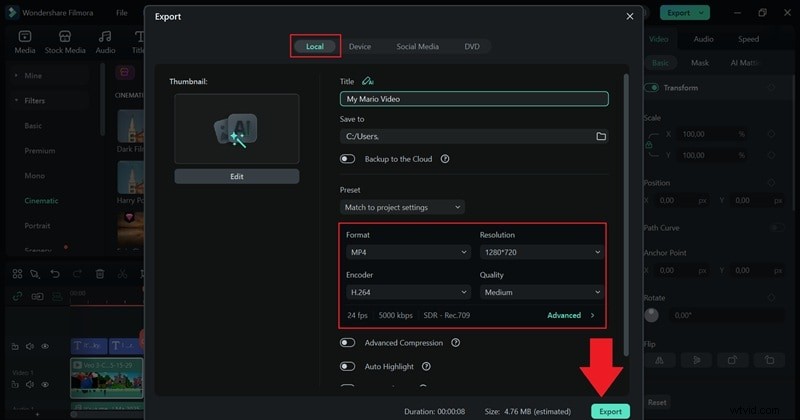Open the Stock Media panel icon

[x=65, y=36]
